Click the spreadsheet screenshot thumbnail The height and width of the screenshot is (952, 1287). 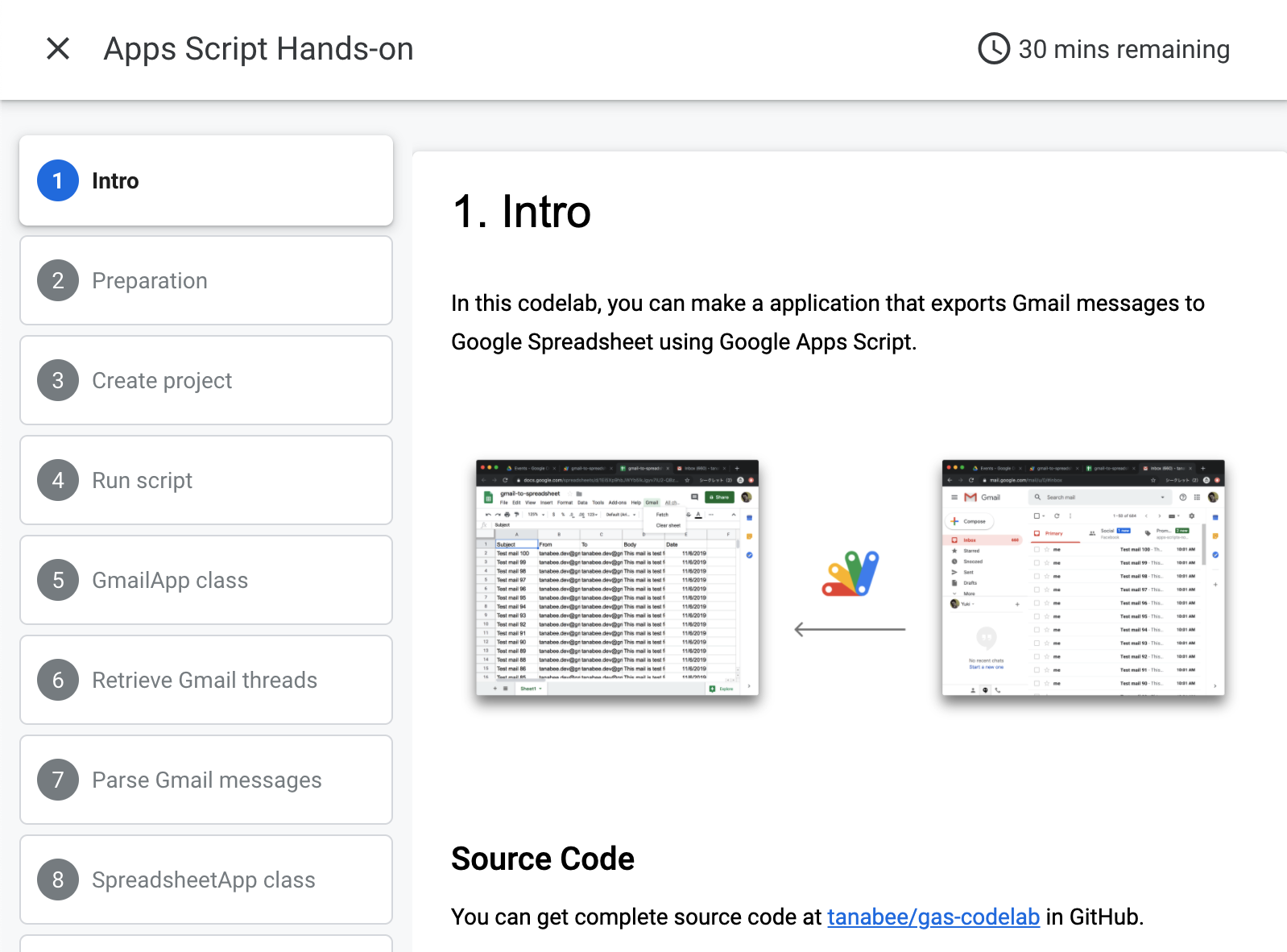pos(617,577)
